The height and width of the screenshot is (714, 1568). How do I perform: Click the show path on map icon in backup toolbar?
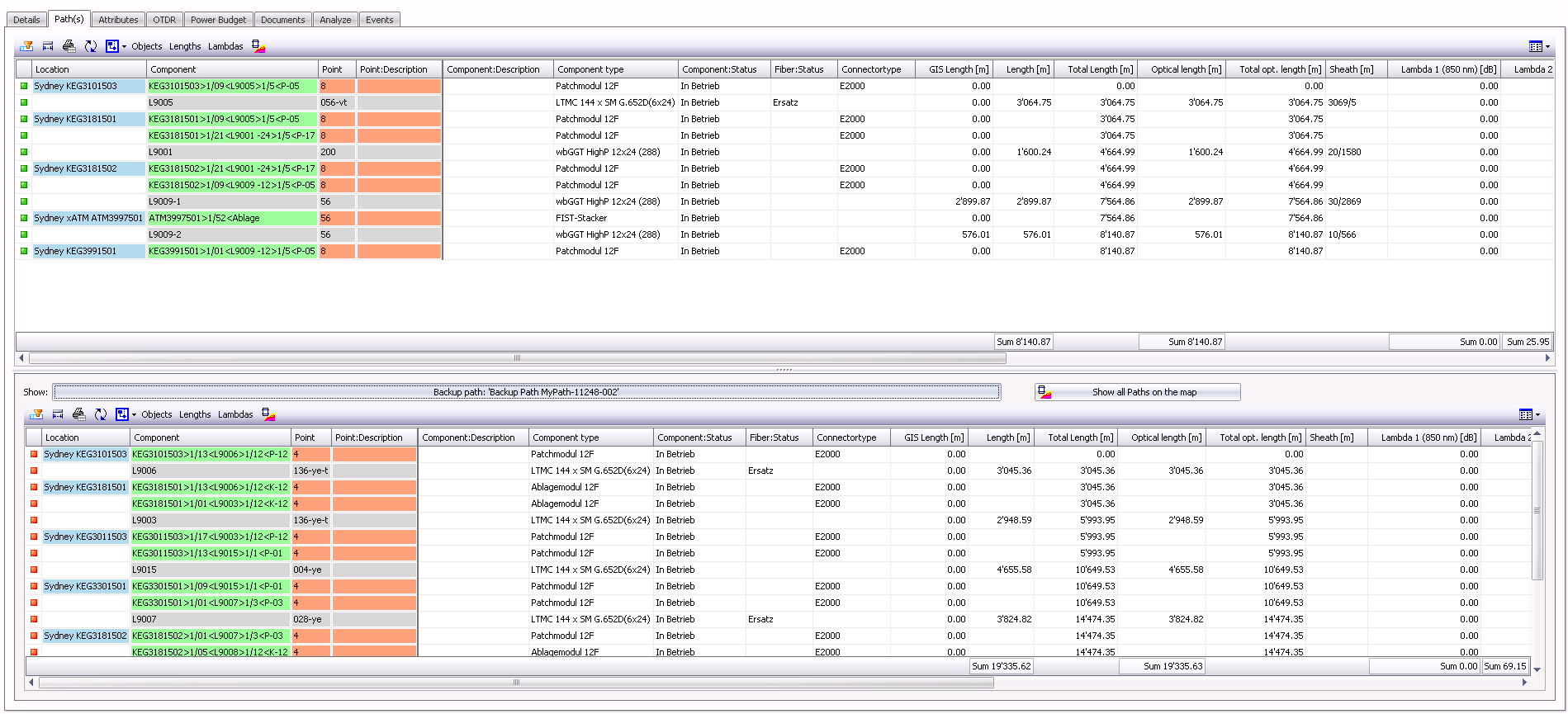268,414
